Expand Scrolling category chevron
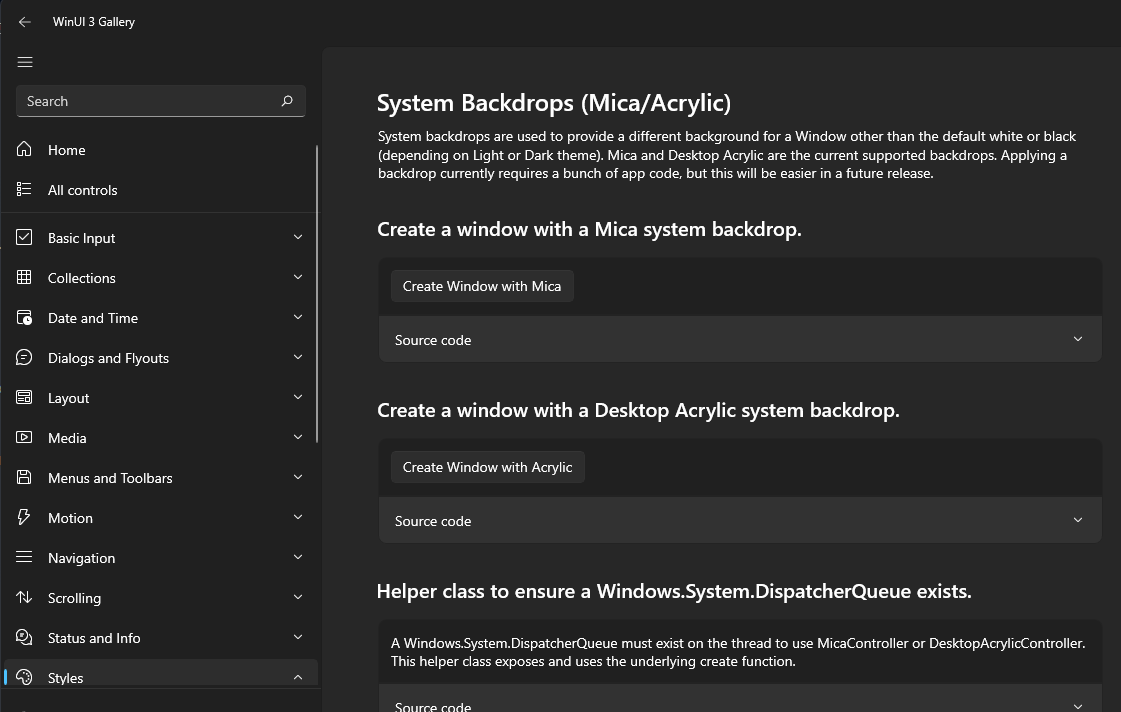The width and height of the screenshot is (1121, 712). 298,598
